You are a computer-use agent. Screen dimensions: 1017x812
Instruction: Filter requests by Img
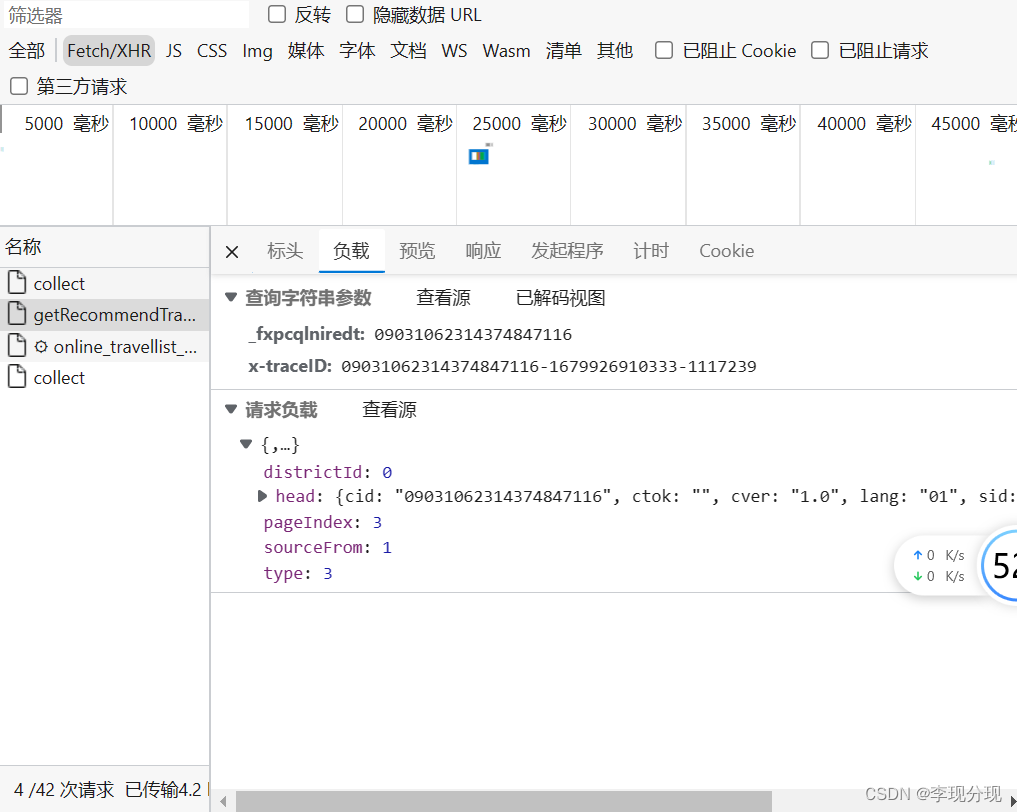coord(257,51)
